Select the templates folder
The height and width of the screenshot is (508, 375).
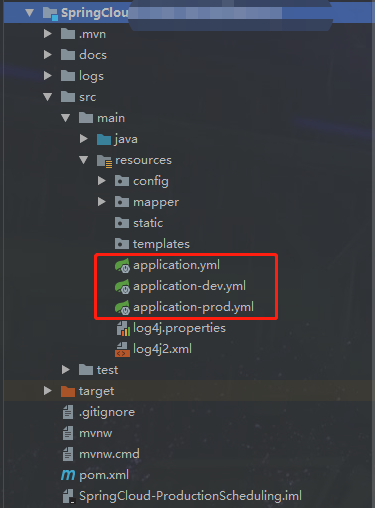(x=152, y=244)
